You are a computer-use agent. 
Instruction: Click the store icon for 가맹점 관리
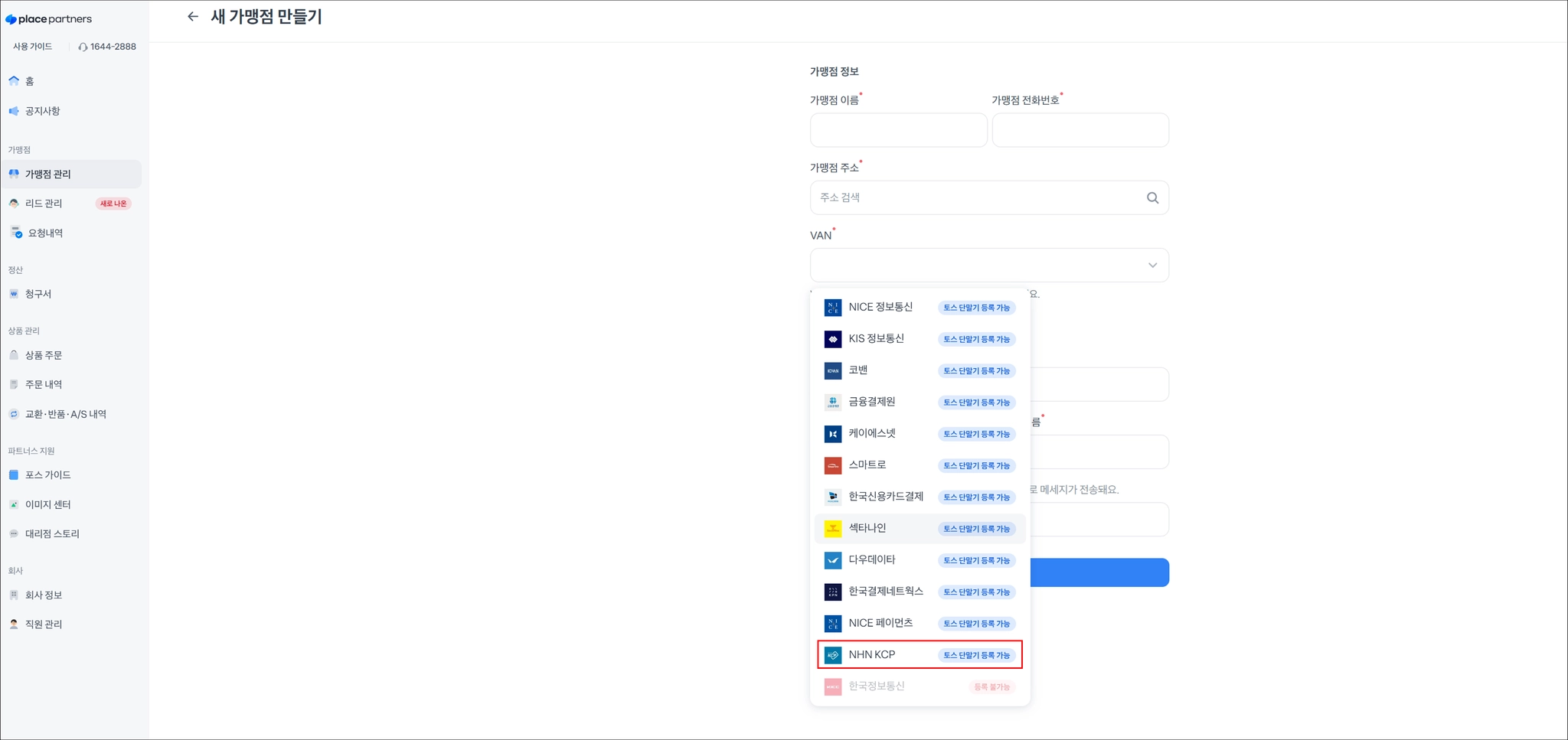click(14, 174)
